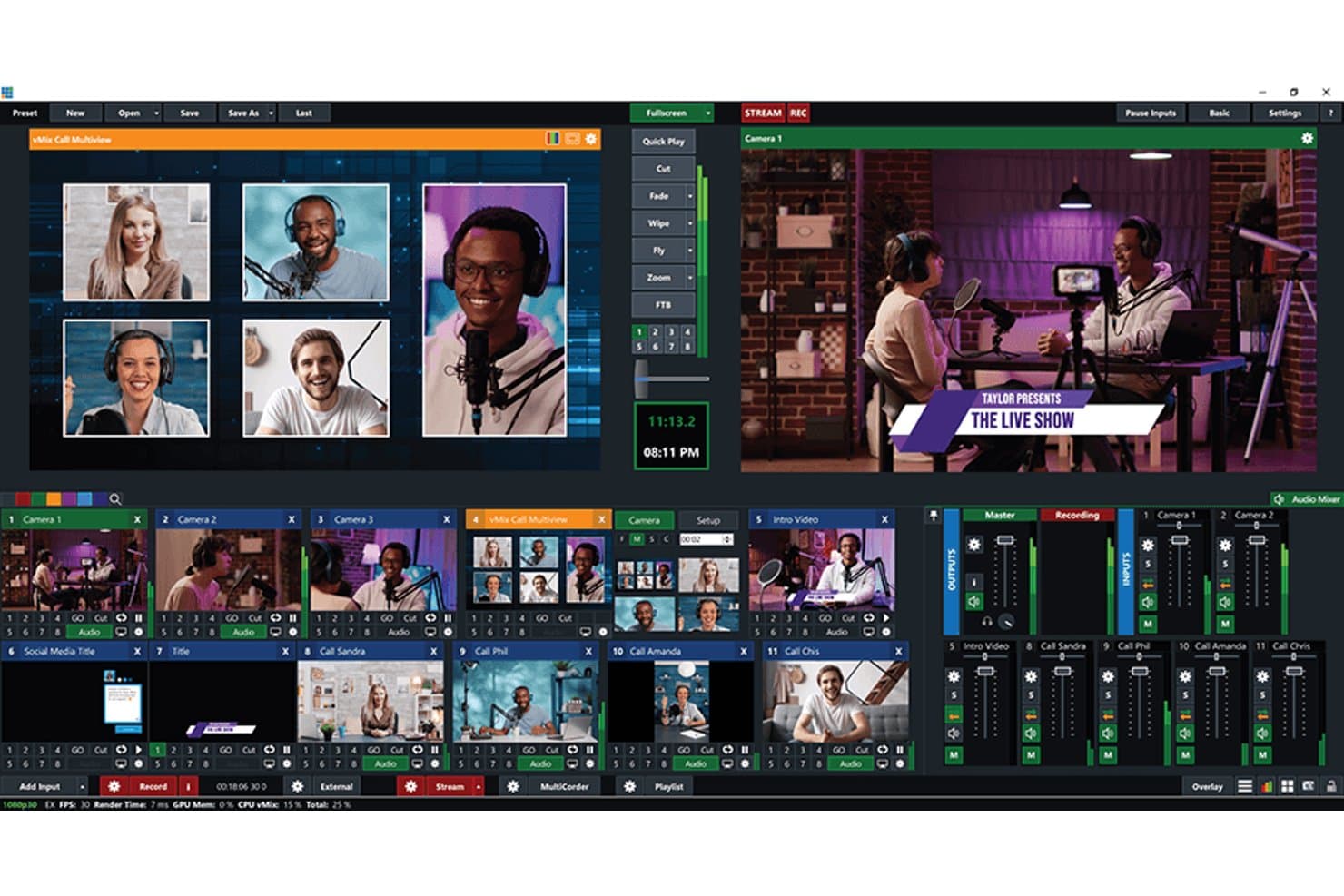
Task: Click the headphones icon under Master
Action: pos(987,622)
